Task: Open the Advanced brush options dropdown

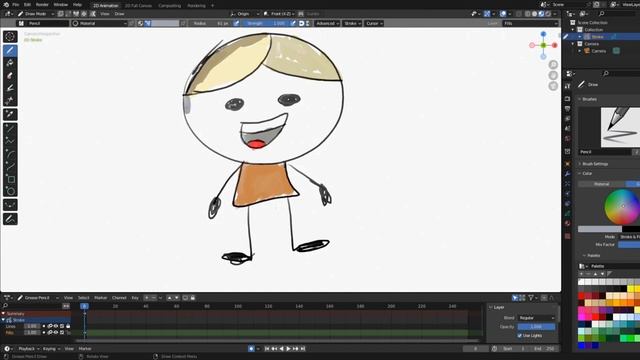Action: coord(327,23)
